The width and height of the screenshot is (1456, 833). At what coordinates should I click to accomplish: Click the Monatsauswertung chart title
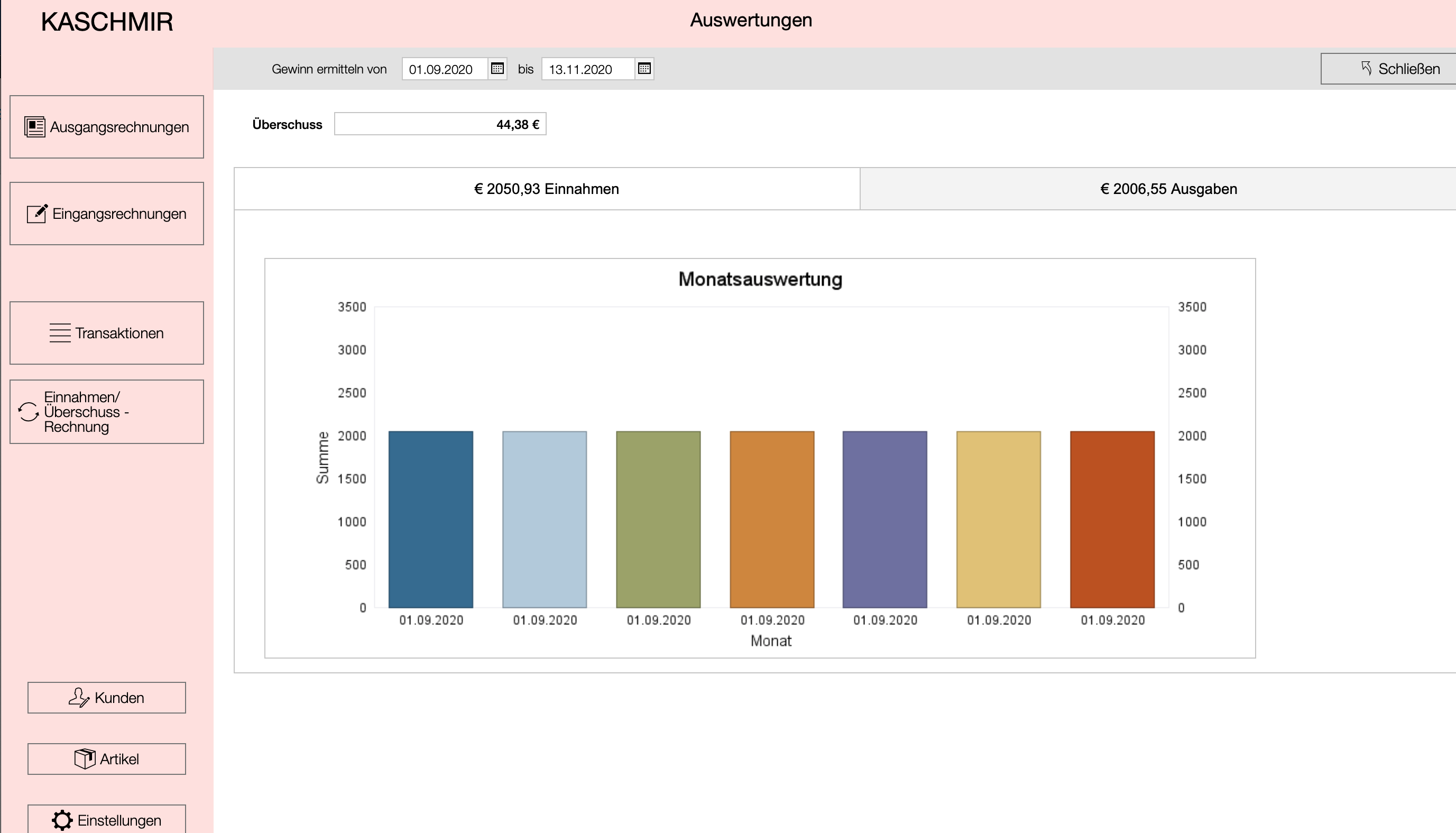click(760, 279)
